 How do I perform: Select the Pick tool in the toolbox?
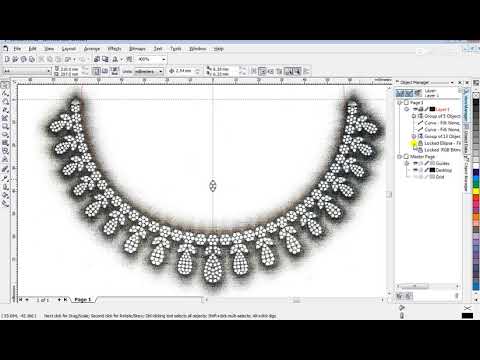tap(5, 85)
